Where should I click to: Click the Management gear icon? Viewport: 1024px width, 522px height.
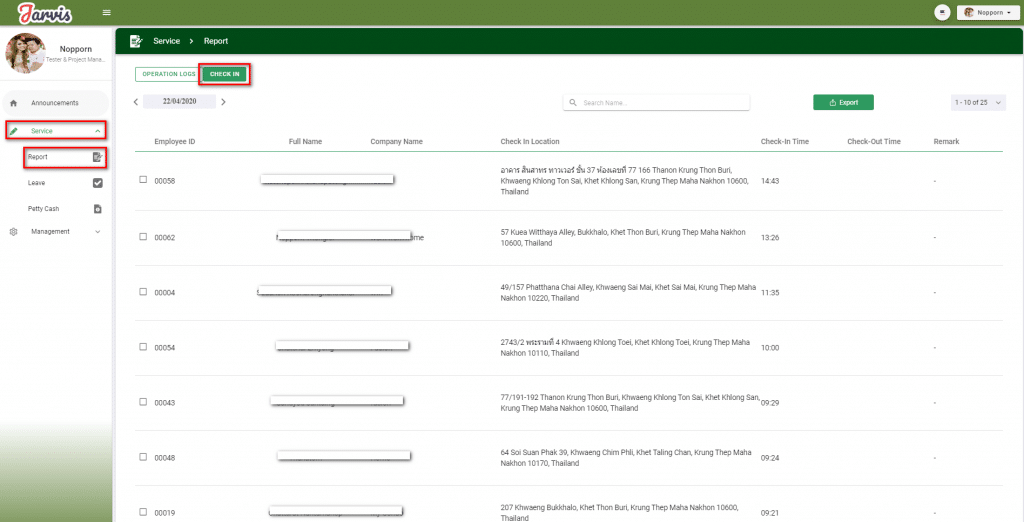coord(14,232)
